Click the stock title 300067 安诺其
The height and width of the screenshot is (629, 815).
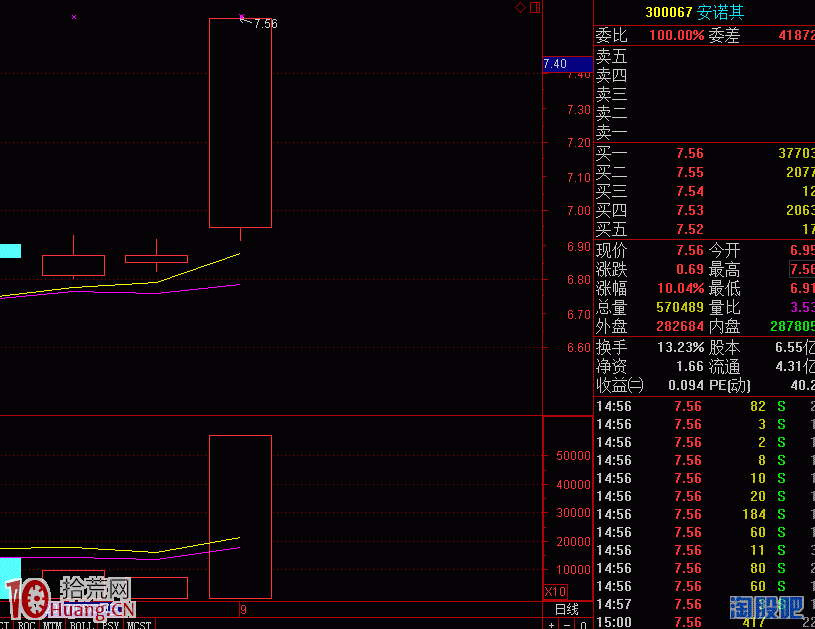pyautogui.click(x=696, y=12)
